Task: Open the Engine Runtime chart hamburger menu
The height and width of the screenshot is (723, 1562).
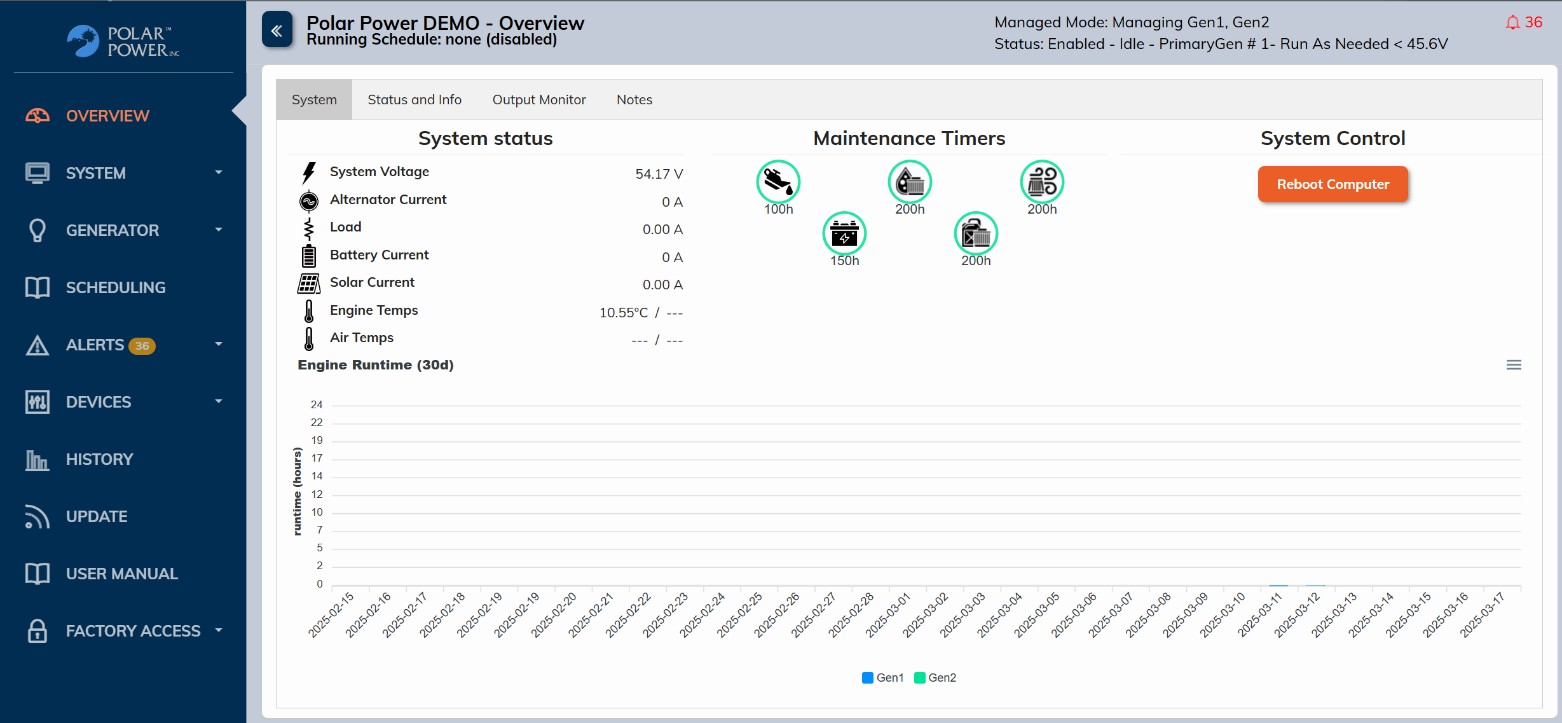Action: click(x=1513, y=365)
